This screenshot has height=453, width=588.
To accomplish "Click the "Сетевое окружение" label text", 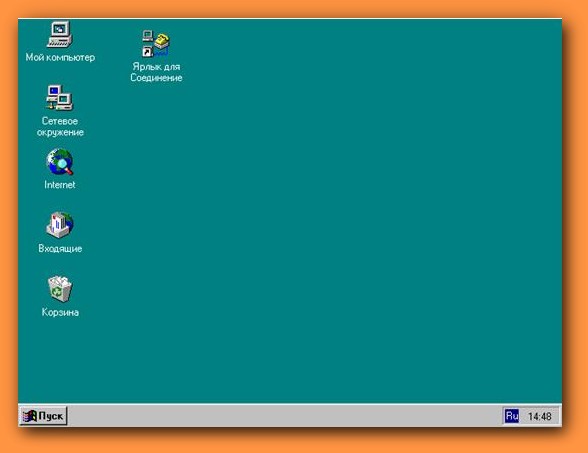I will pos(60,126).
